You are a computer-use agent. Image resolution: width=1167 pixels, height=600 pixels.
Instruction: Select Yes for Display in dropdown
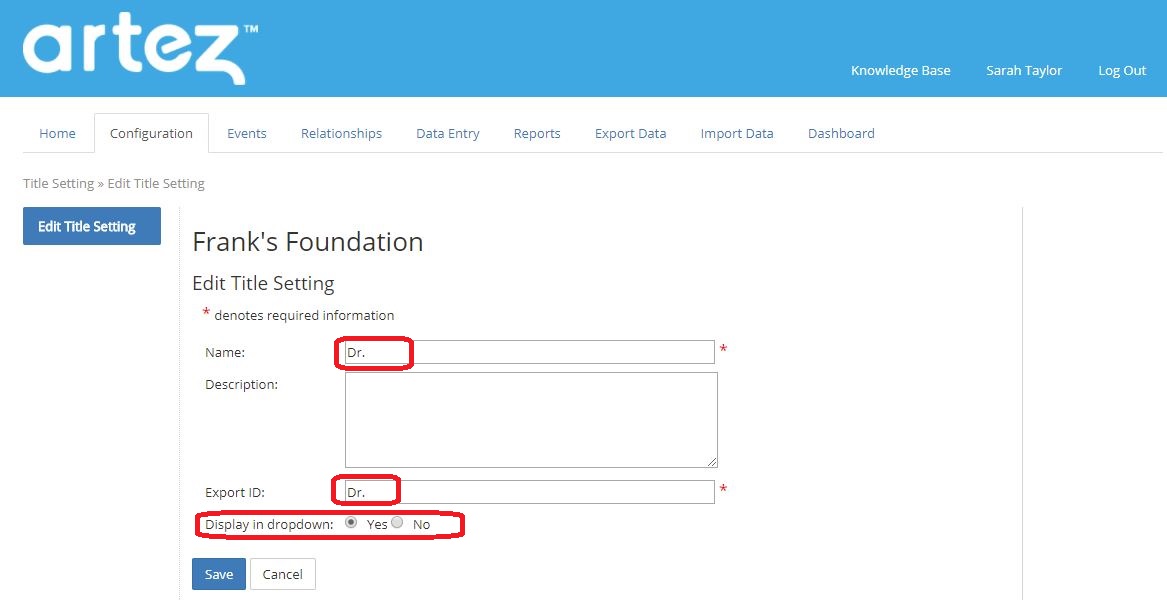pos(351,523)
